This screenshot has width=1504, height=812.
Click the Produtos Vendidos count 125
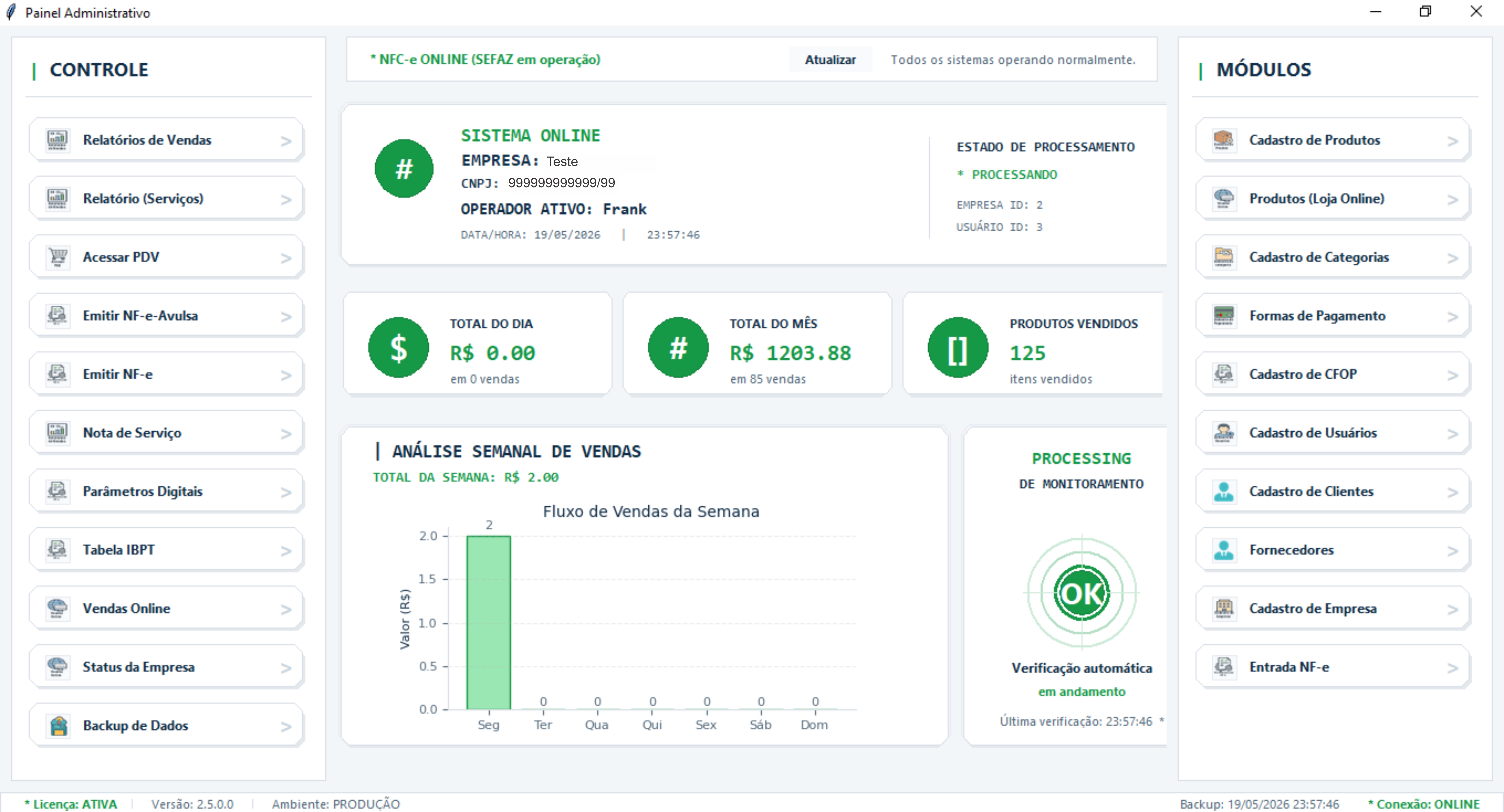pos(1028,353)
